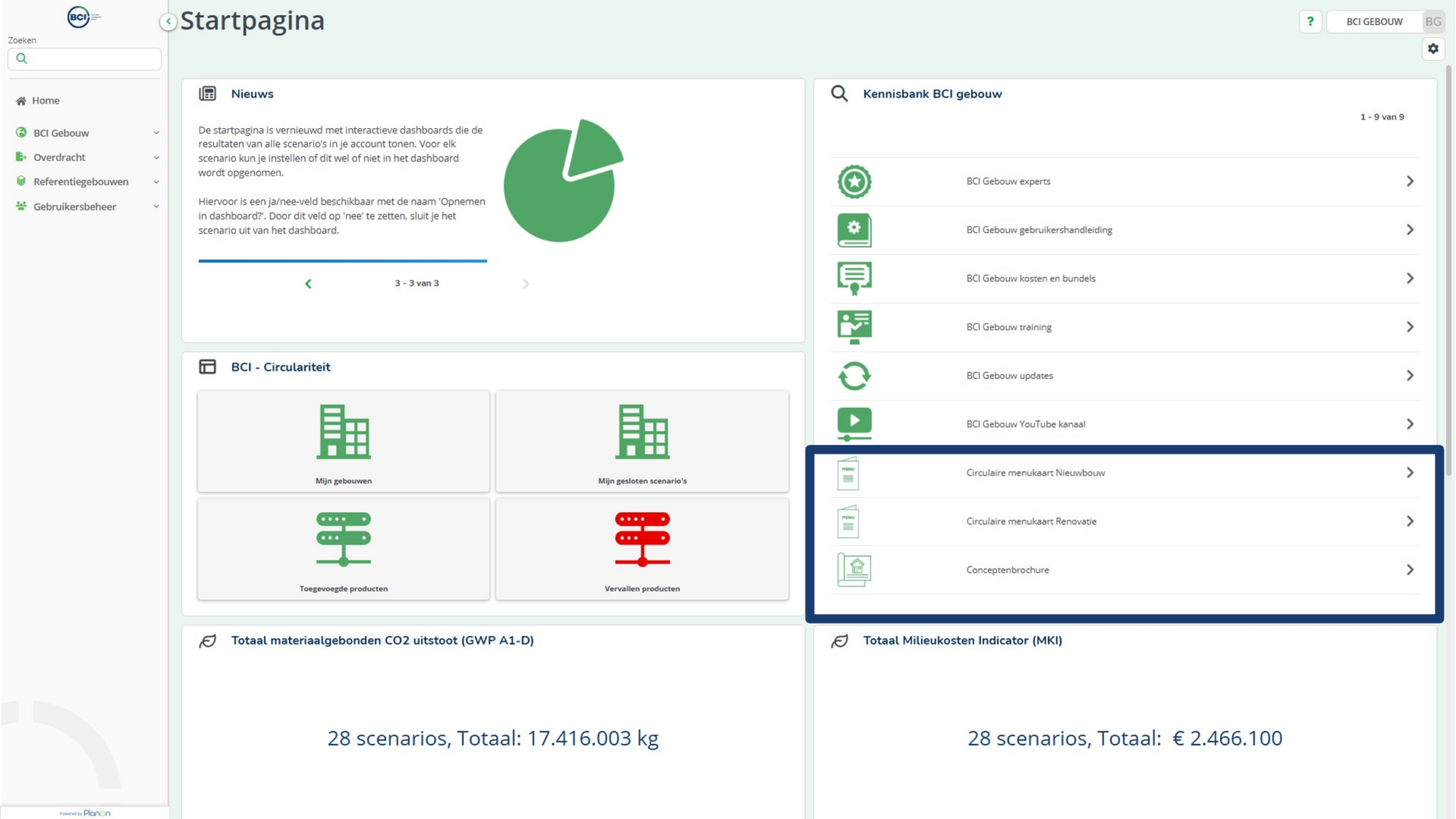Click the BCI logo at top left

click(83, 17)
